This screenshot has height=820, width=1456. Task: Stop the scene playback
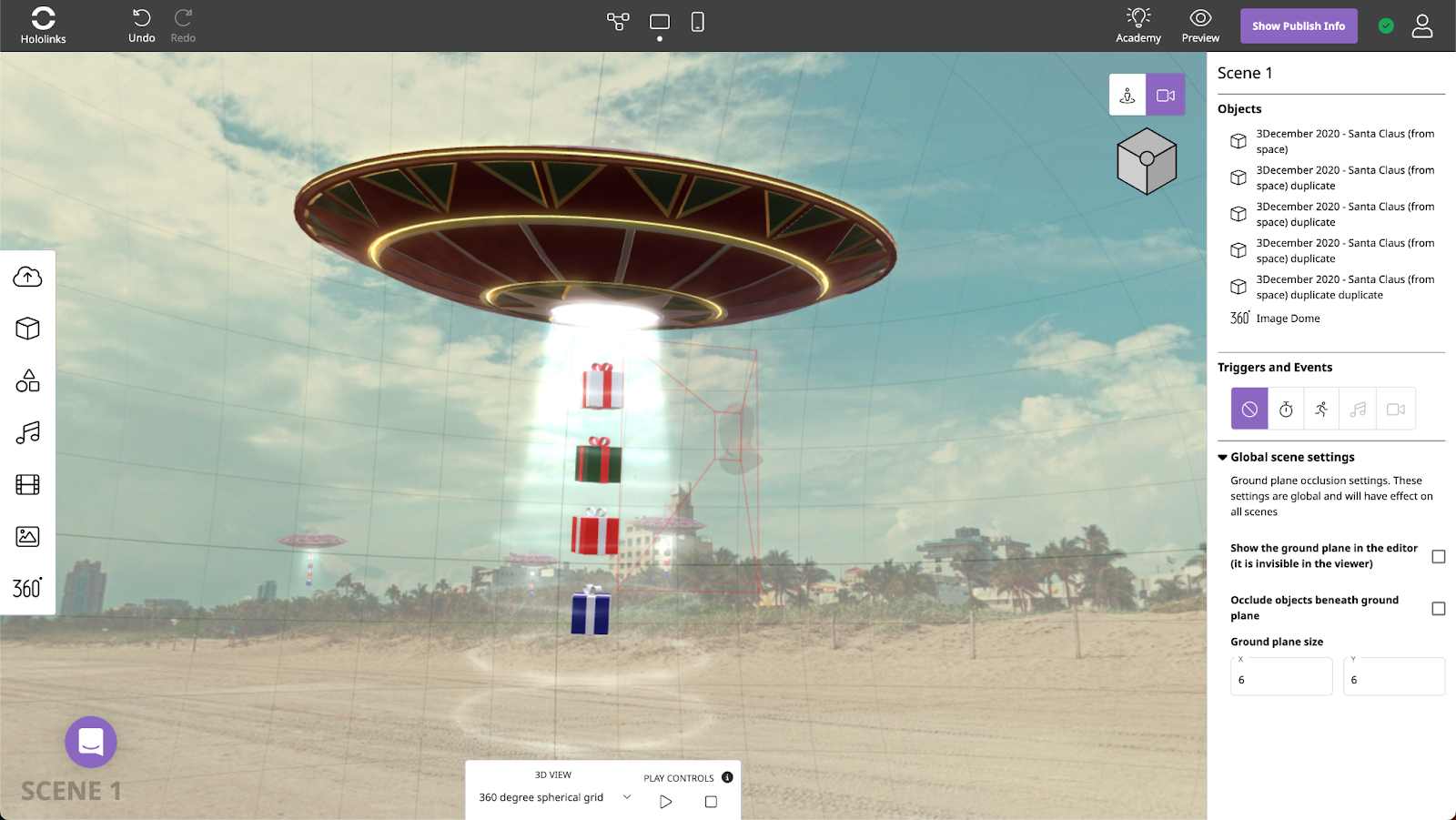[x=711, y=802]
